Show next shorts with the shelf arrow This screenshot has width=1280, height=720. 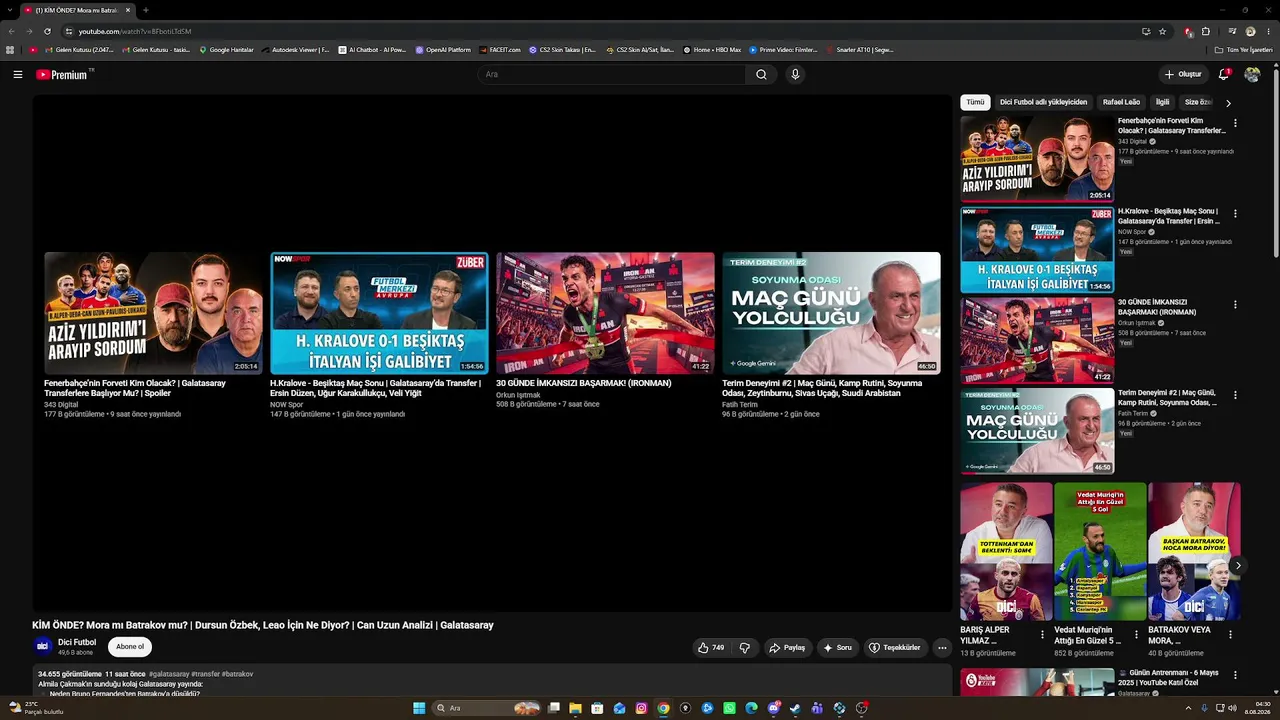1238,566
